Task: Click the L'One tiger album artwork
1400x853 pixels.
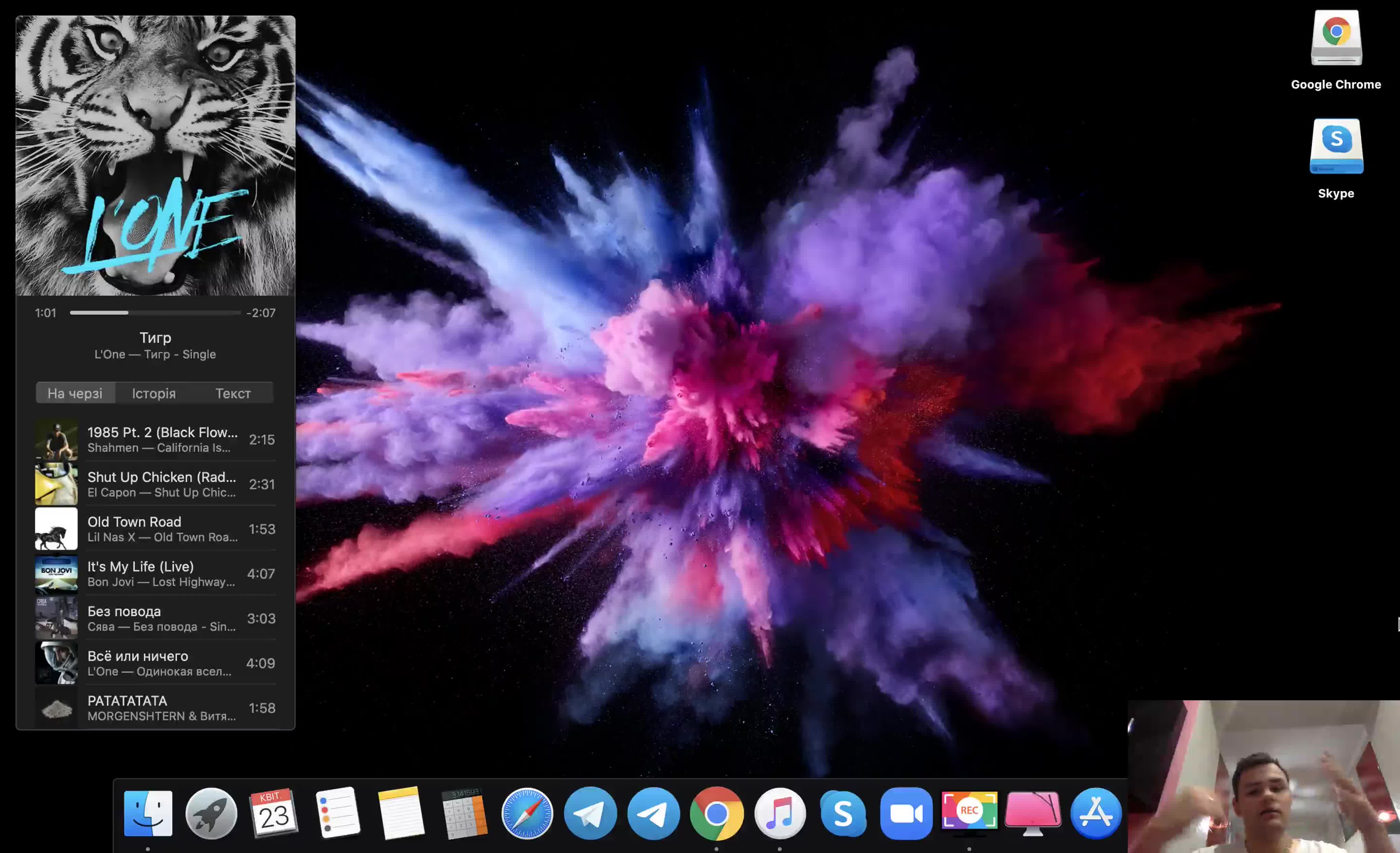Action: 155,155
